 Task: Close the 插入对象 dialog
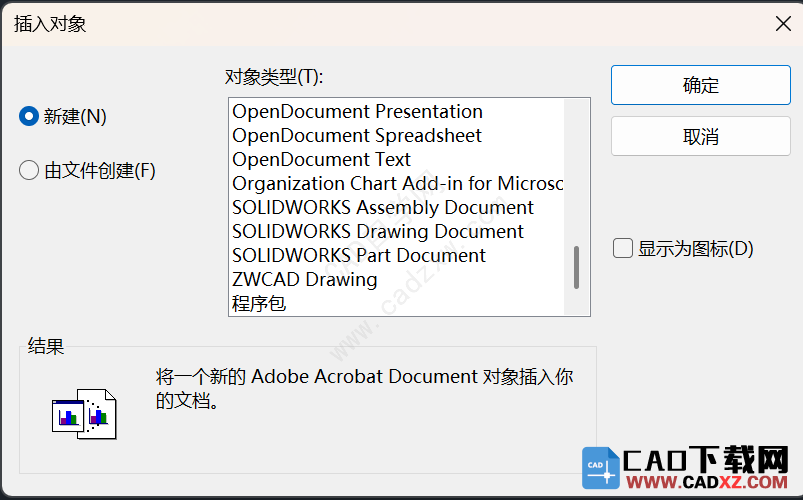(x=783, y=23)
